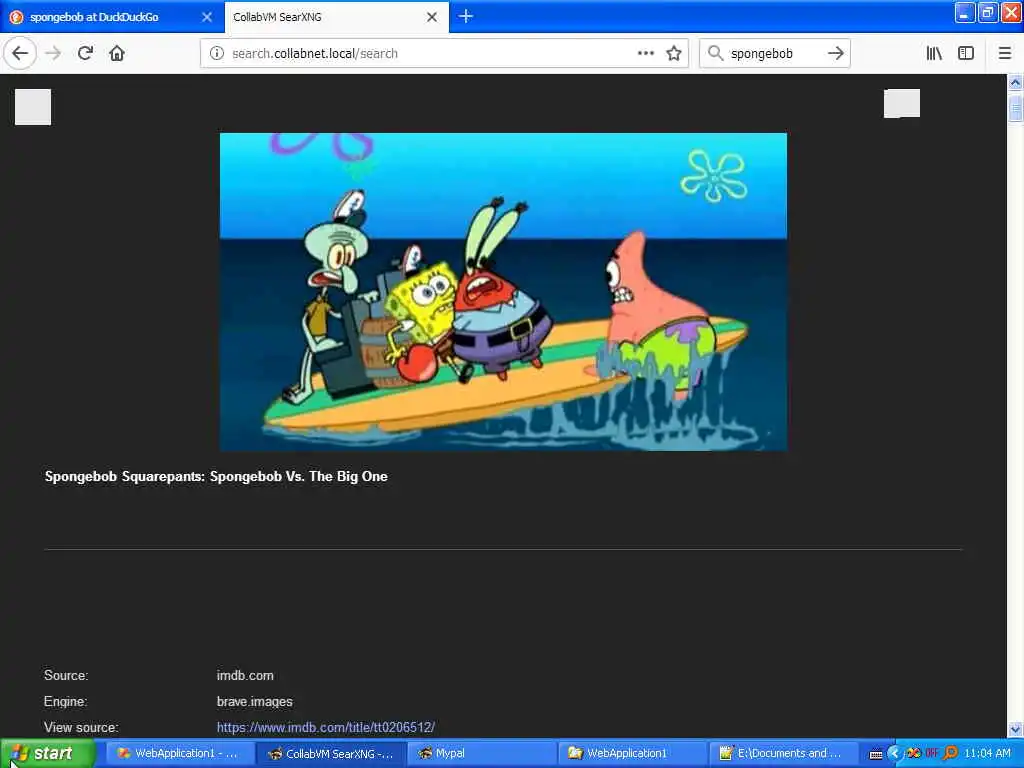
Task: Expand hidden tray icons arrow
Action: [x=894, y=754]
